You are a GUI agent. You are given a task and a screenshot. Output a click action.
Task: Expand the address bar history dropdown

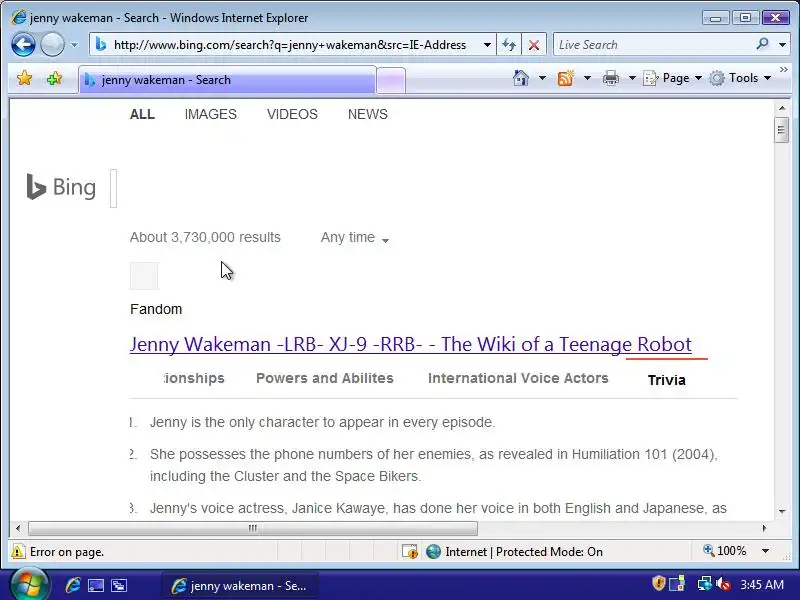coord(487,45)
